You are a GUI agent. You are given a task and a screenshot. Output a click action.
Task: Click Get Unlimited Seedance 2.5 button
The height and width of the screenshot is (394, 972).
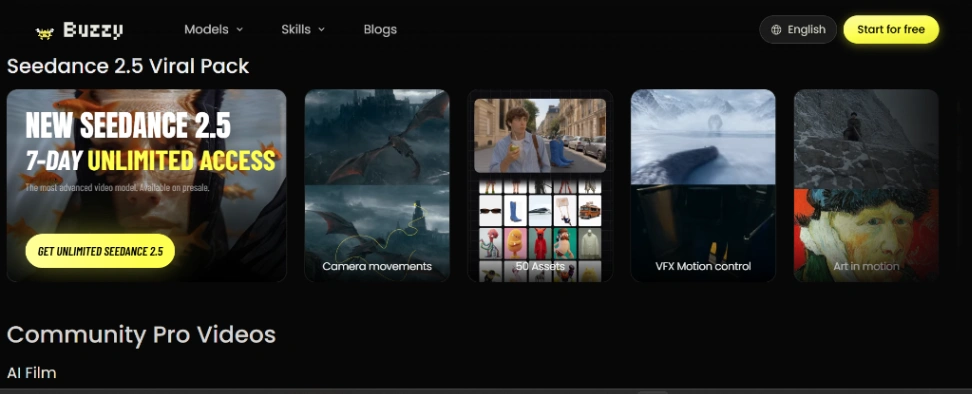(100, 252)
